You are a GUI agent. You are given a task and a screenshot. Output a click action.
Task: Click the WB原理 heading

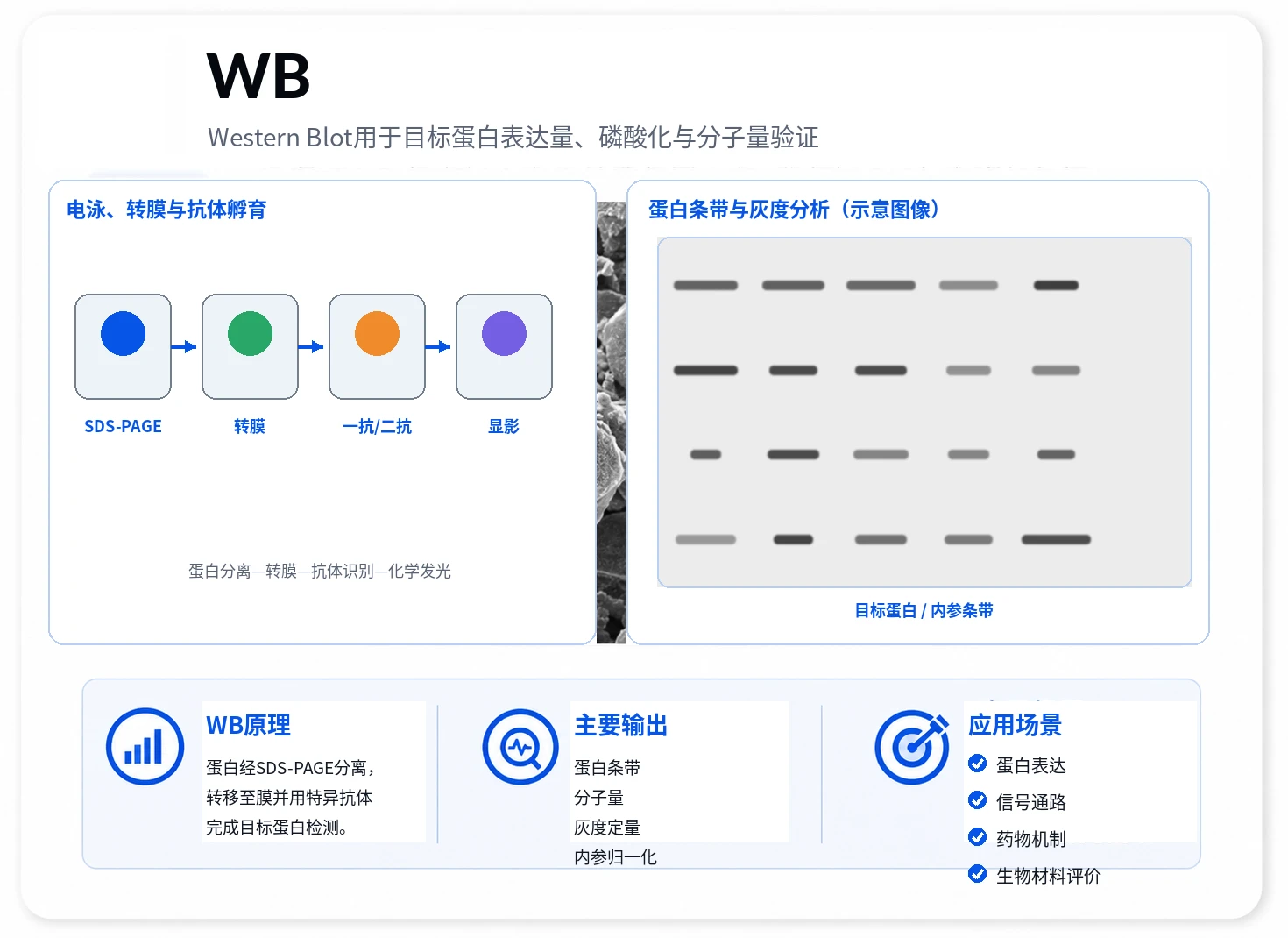coord(249,725)
